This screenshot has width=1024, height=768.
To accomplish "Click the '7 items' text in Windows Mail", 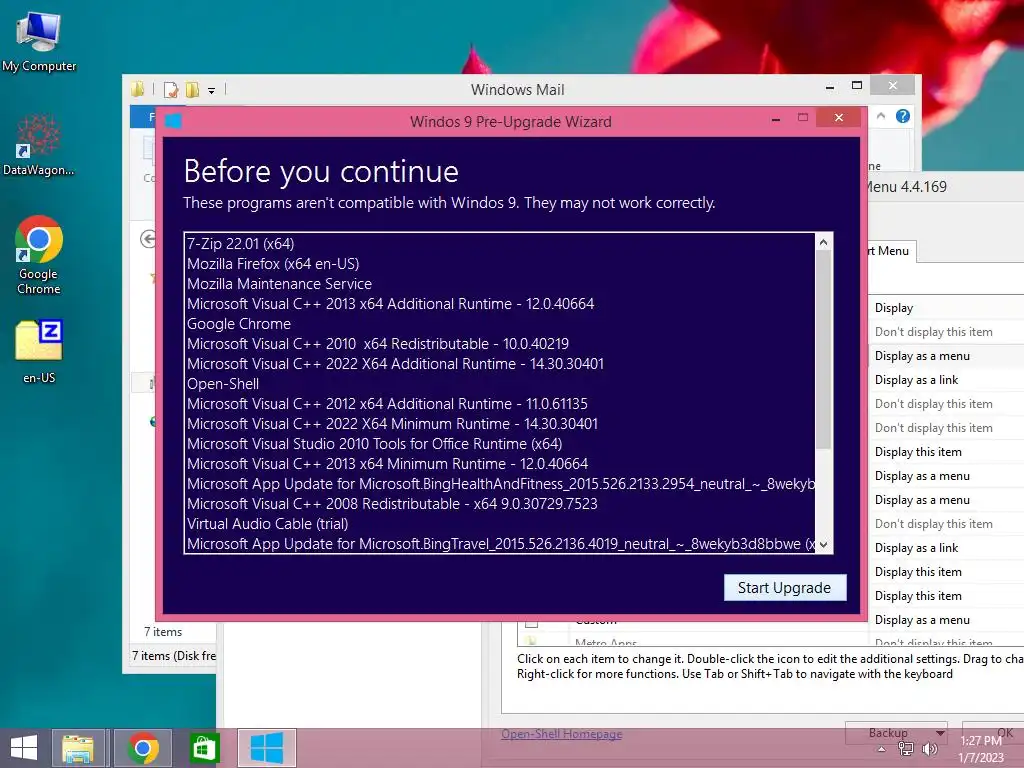I will point(163,632).
